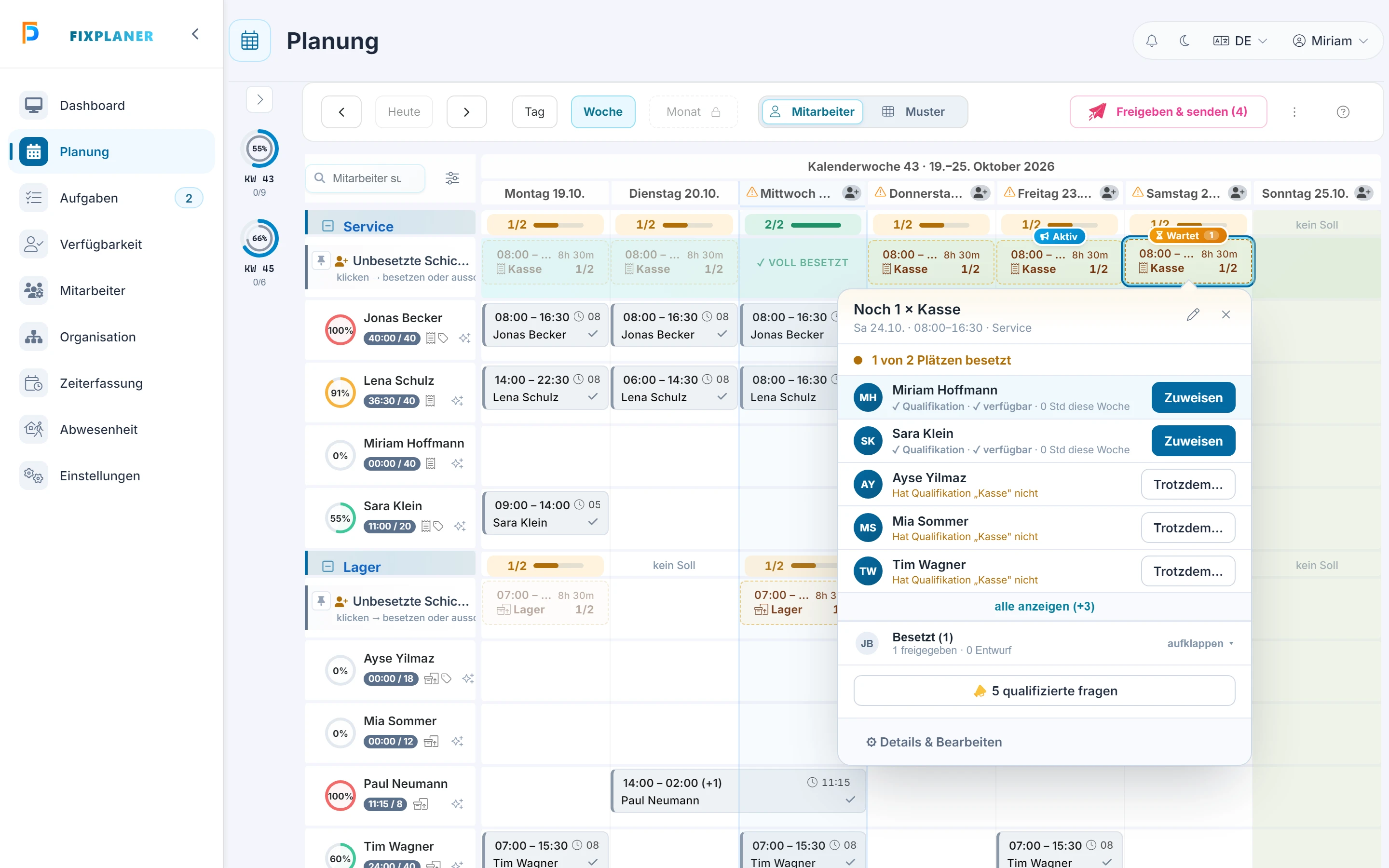Collapse the Service group
This screenshot has width=1389, height=868.
coord(328,226)
